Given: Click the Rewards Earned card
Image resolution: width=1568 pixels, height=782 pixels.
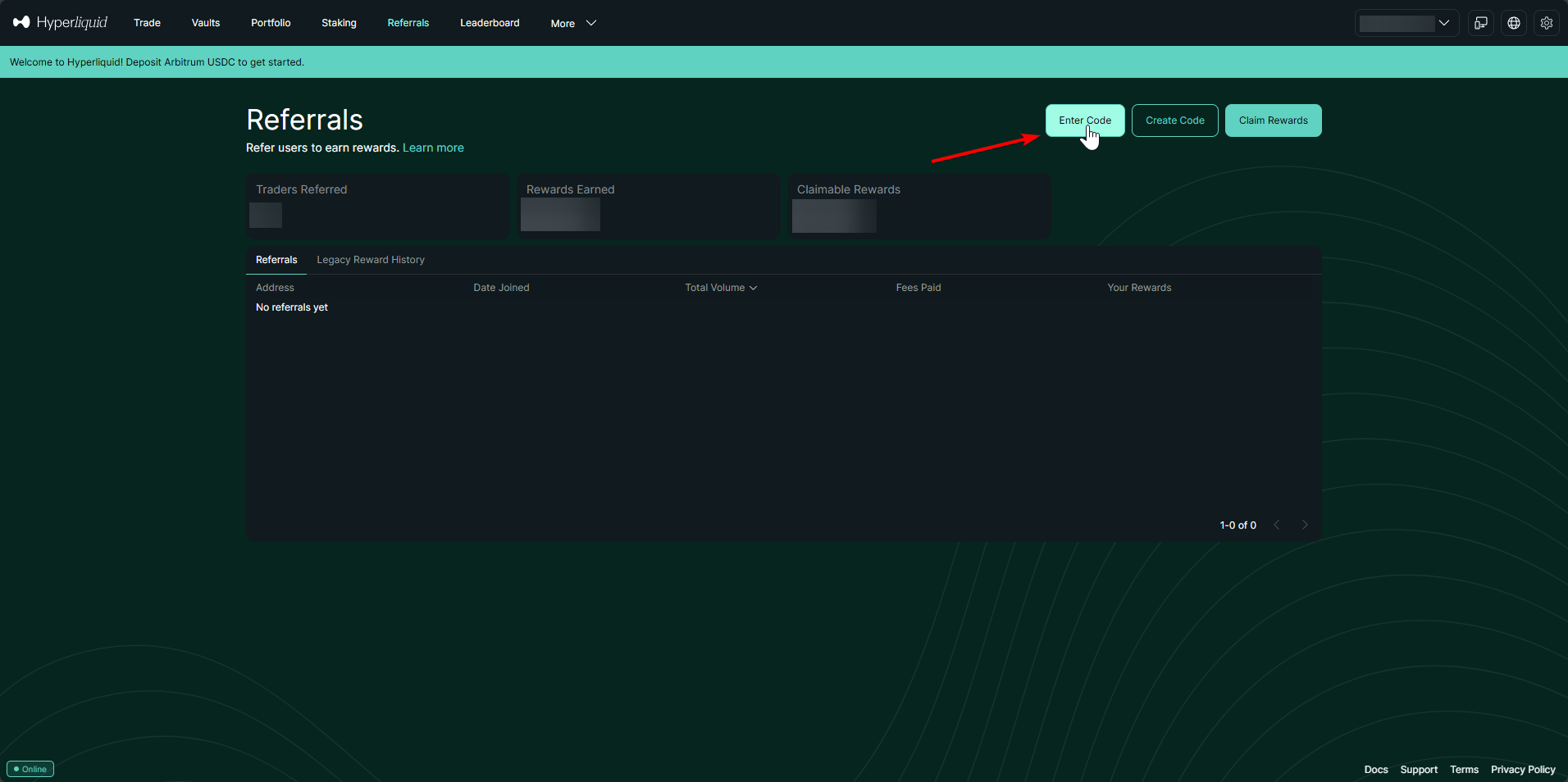Looking at the screenshot, I should coord(649,206).
